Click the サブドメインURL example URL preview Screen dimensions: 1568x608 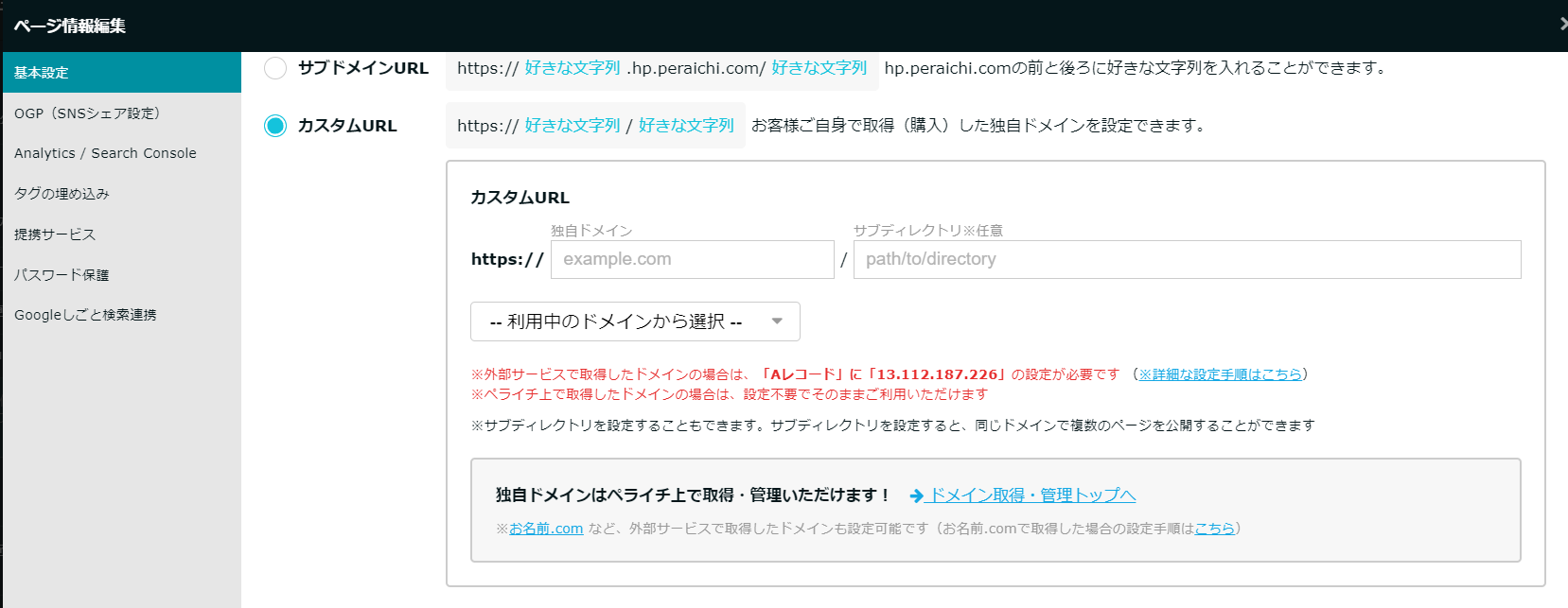tap(661, 68)
